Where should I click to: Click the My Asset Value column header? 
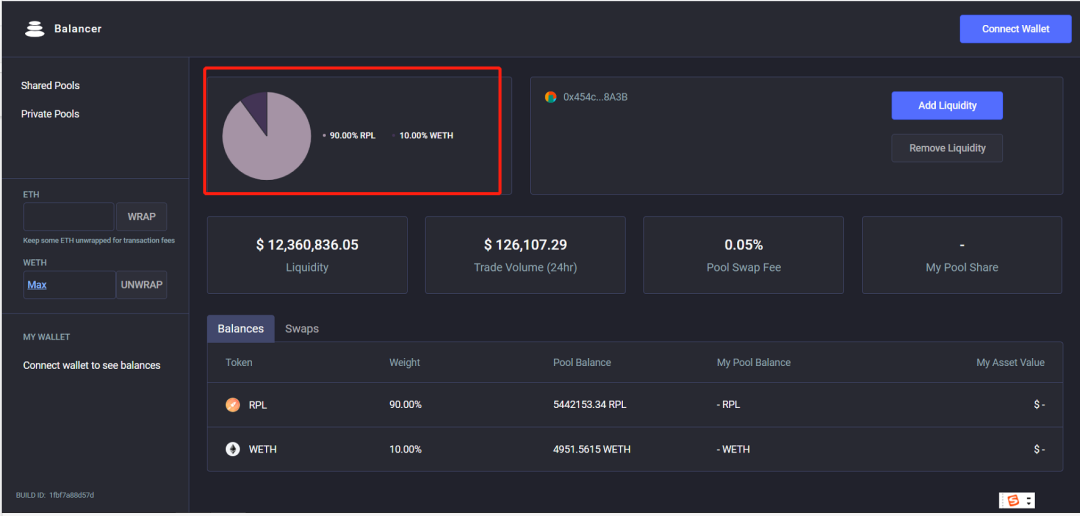pos(1010,362)
